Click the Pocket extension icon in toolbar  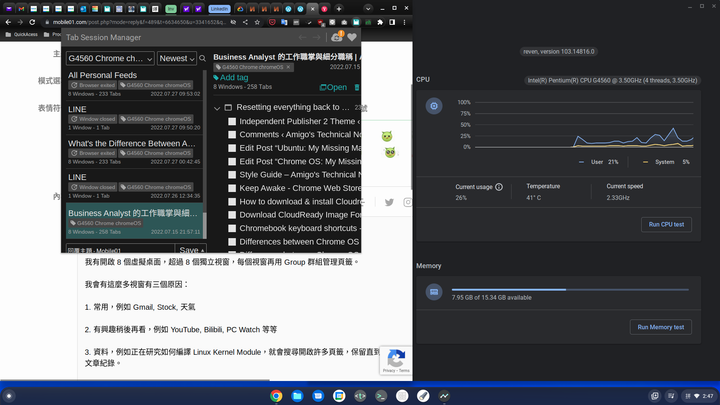click(x=272, y=22)
